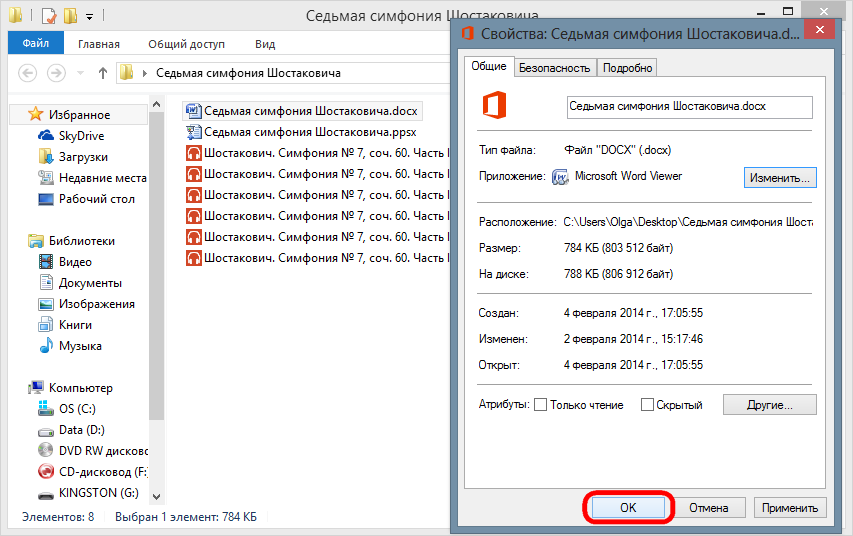
Task: Open the quick access toolbar dropdown arrow
Action: coord(90,17)
